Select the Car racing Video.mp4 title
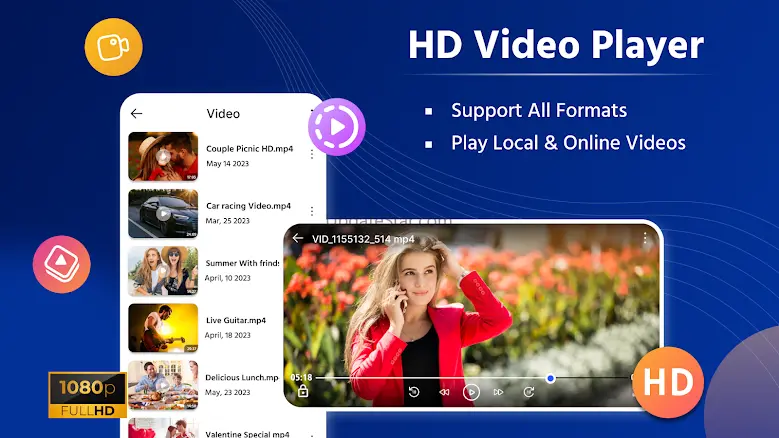779x438 pixels. point(248,206)
